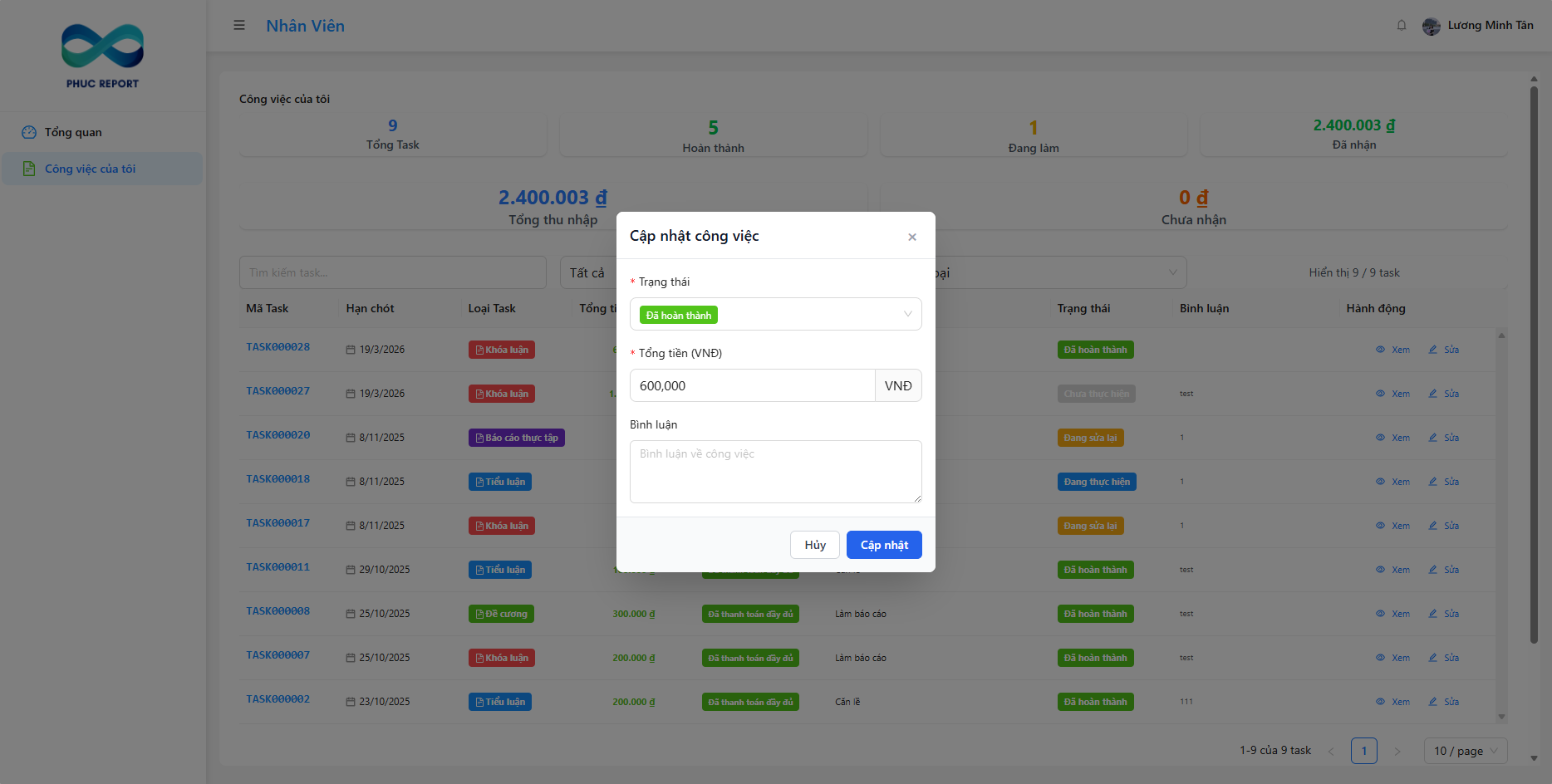The width and height of the screenshot is (1552, 784).
Task: Open the 10 / page size dropdown
Action: tap(1466, 751)
